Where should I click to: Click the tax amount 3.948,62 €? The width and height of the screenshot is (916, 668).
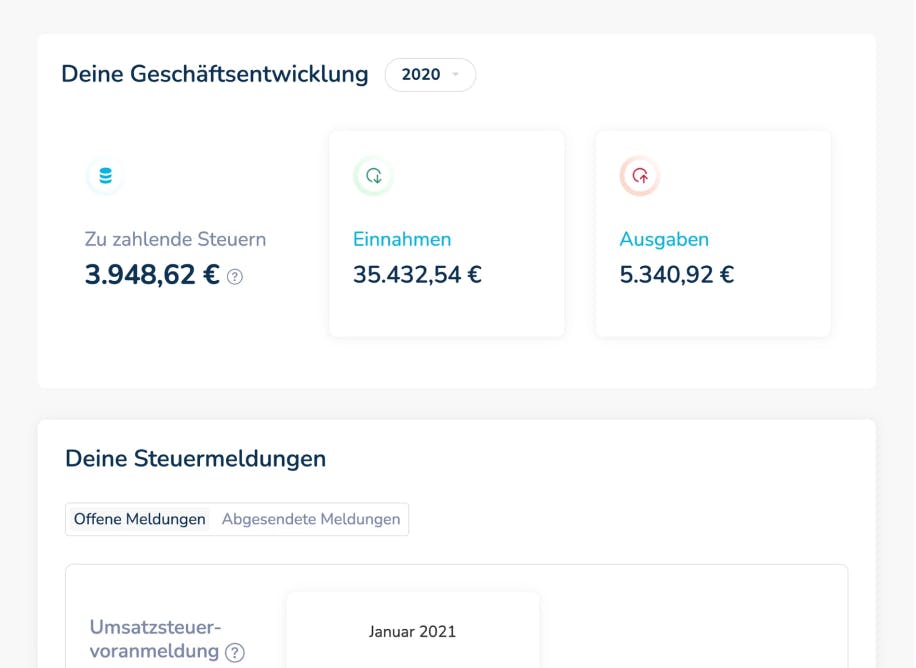click(x=152, y=275)
